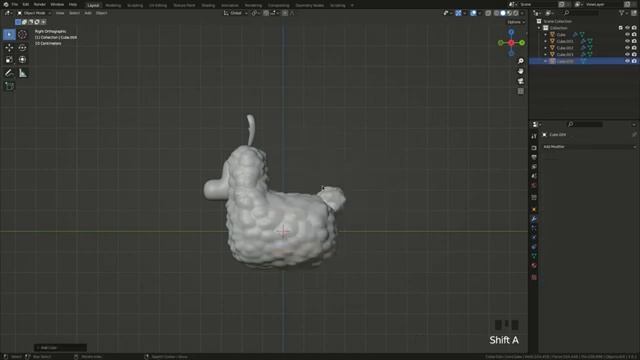This screenshot has height=360, width=640.
Task: Expand the Cube.001 tree item
Action: (x=546, y=41)
